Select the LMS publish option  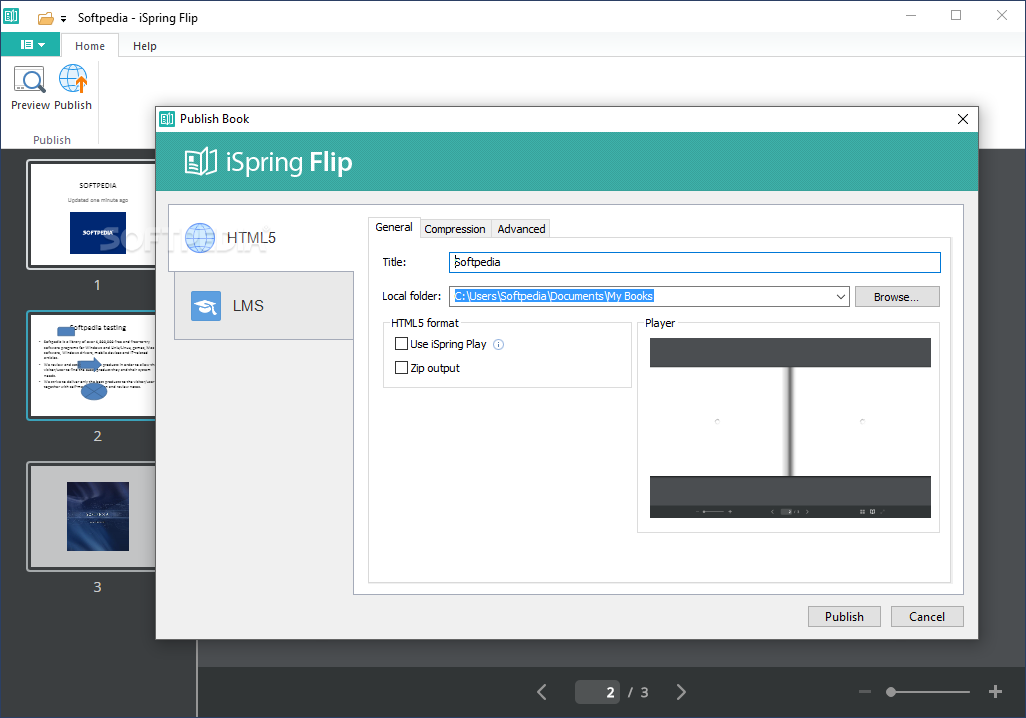click(x=264, y=306)
